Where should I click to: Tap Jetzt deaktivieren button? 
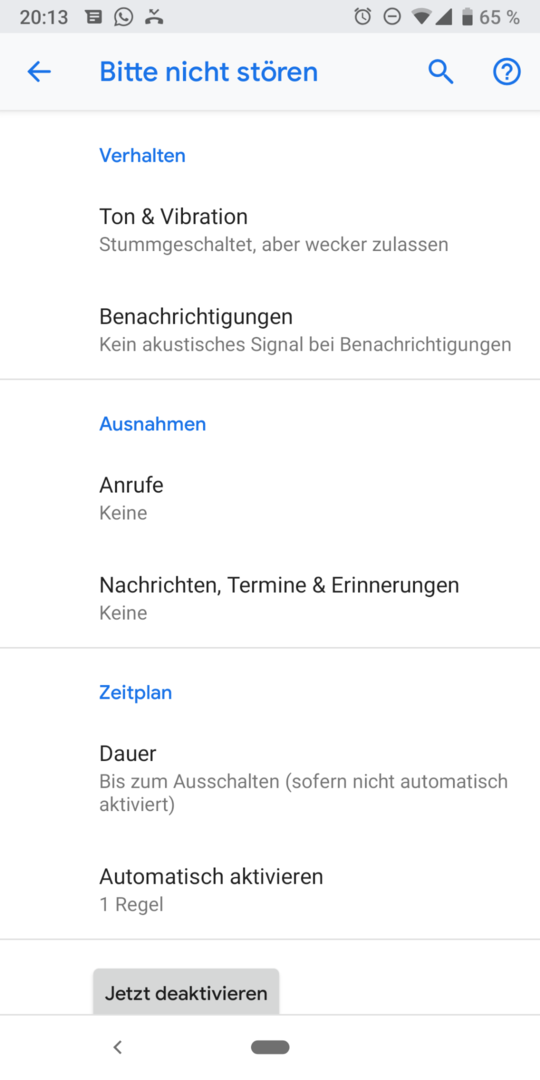[x=186, y=992]
